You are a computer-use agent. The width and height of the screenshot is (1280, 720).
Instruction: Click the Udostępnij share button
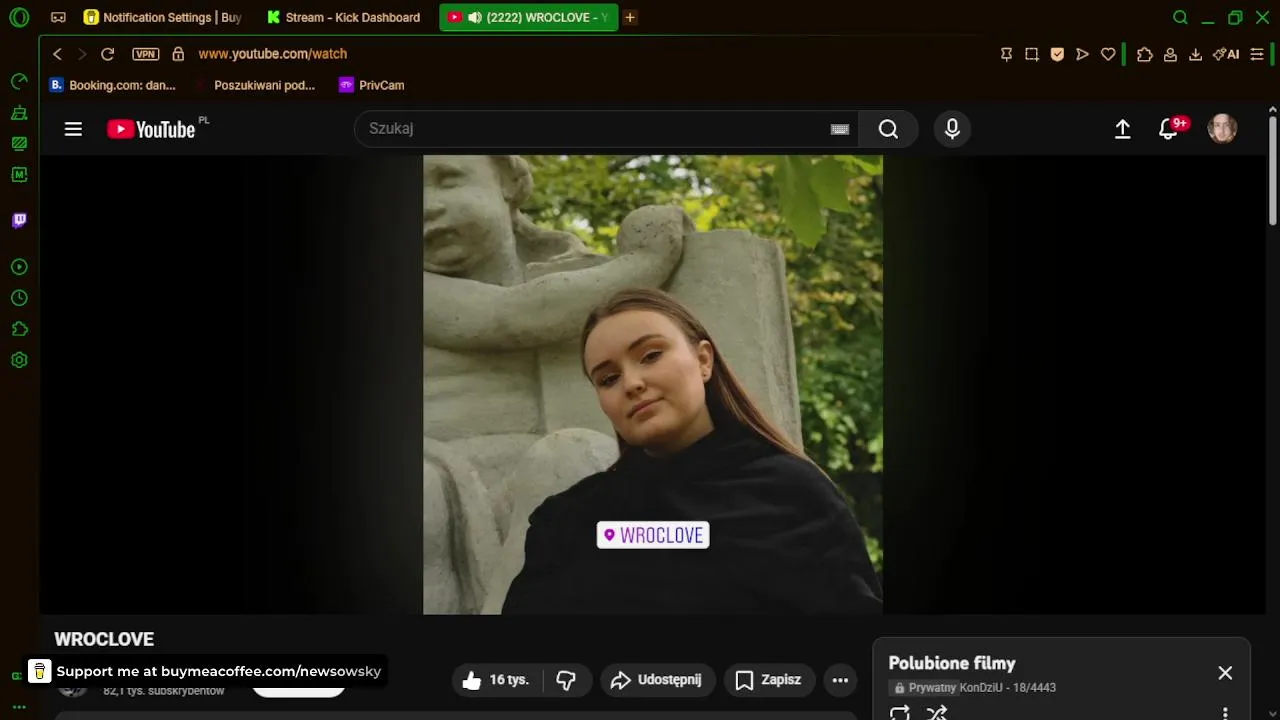click(658, 680)
